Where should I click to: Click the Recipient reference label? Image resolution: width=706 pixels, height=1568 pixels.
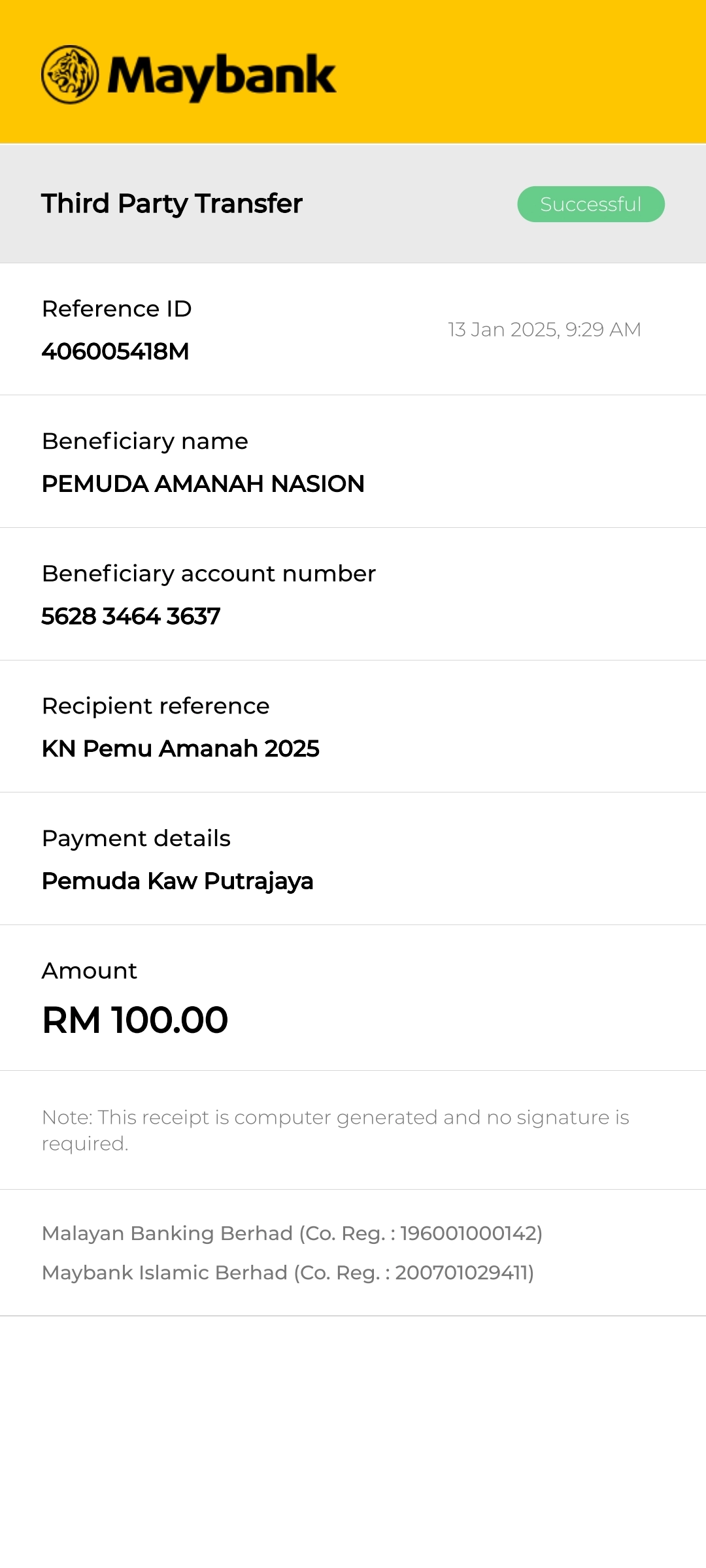(x=156, y=706)
